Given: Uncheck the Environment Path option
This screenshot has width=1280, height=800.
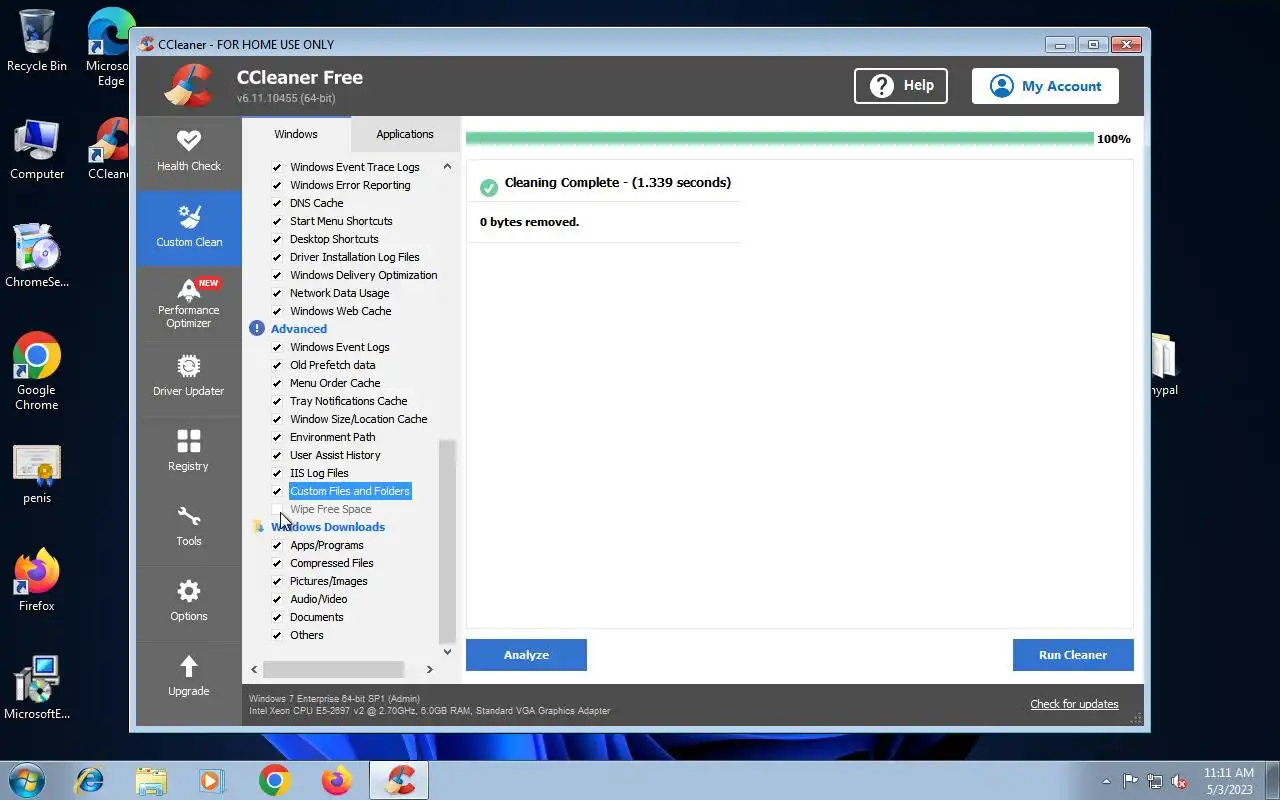Looking at the screenshot, I should (x=277, y=437).
